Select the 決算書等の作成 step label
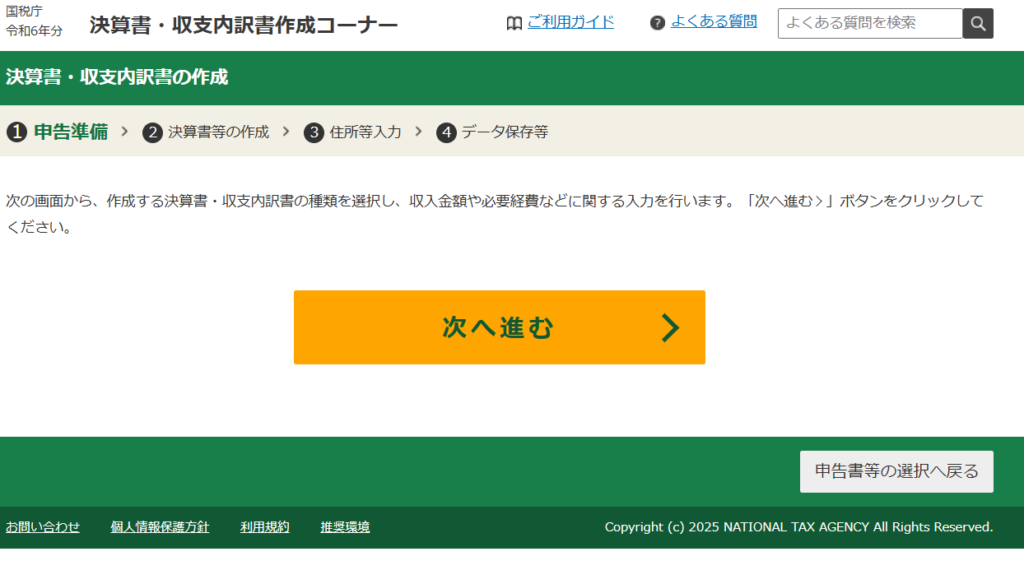Screen dimensions: 1024x570 (218, 132)
